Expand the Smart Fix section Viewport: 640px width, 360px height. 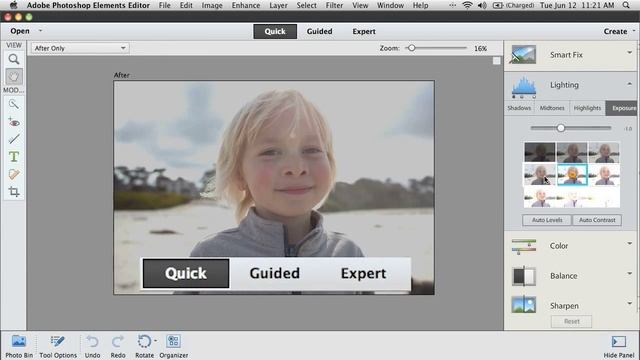pos(629,53)
